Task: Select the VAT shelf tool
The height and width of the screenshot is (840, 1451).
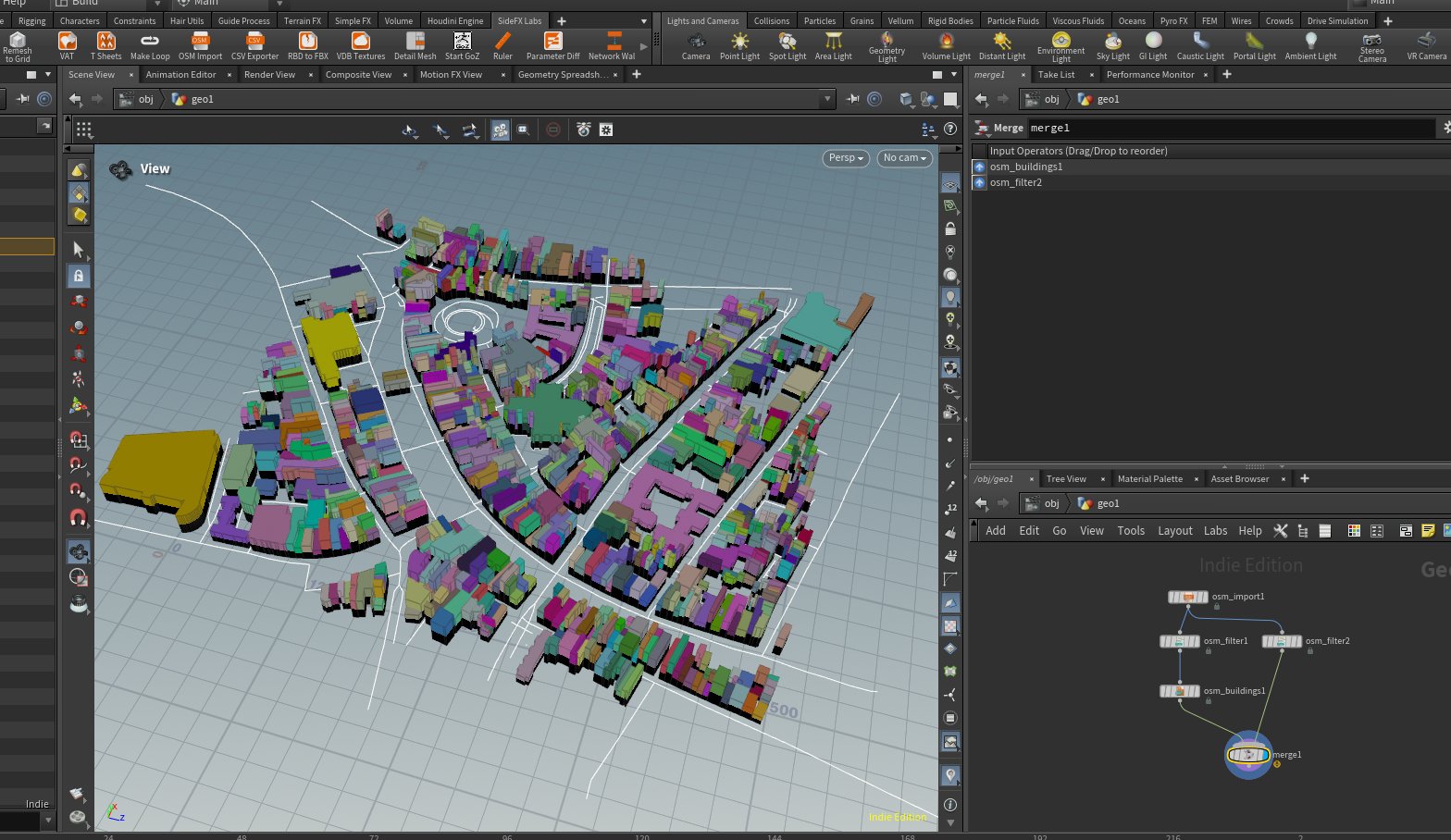Action: click(67, 45)
